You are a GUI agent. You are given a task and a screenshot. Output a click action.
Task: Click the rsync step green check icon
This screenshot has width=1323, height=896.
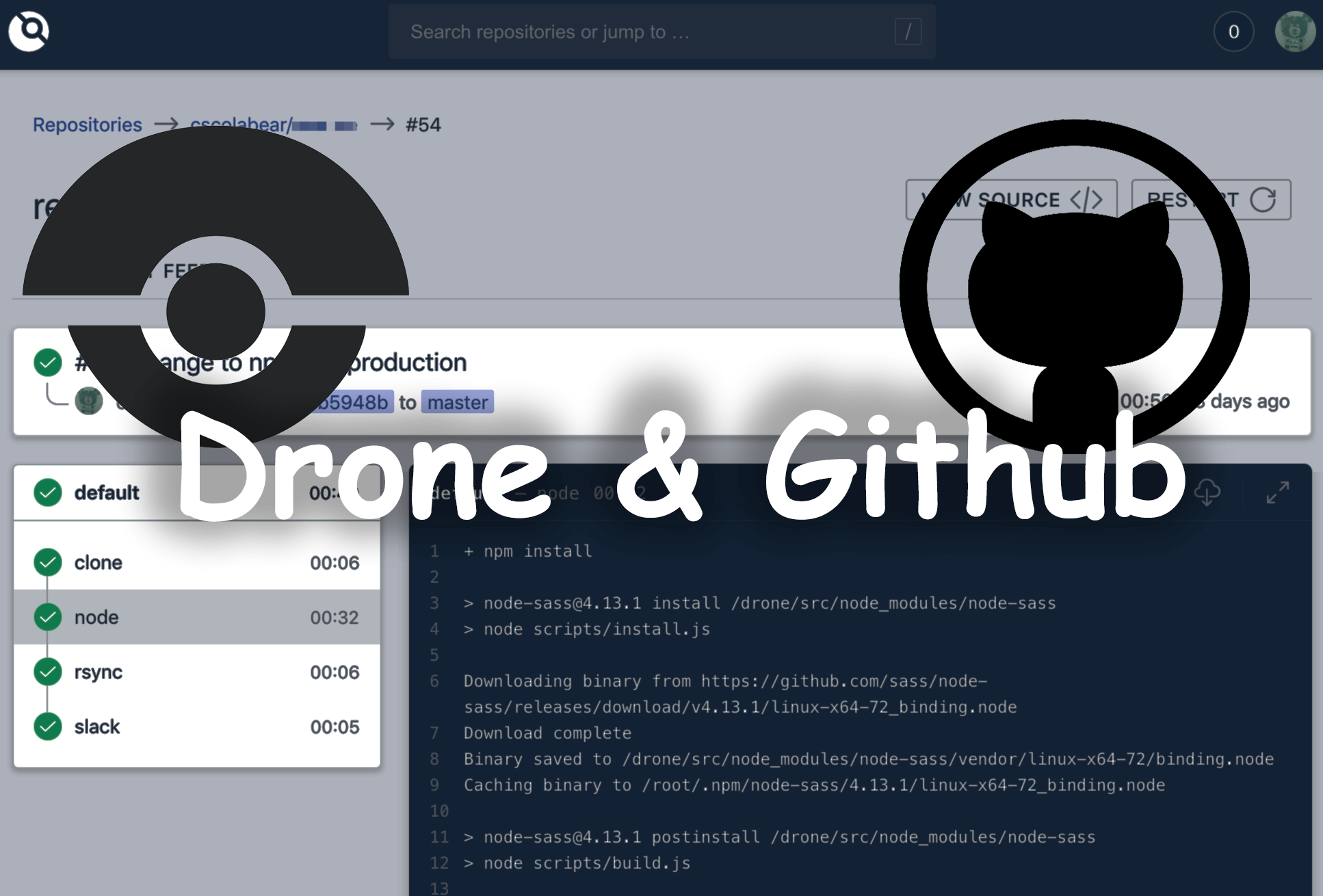coord(48,672)
